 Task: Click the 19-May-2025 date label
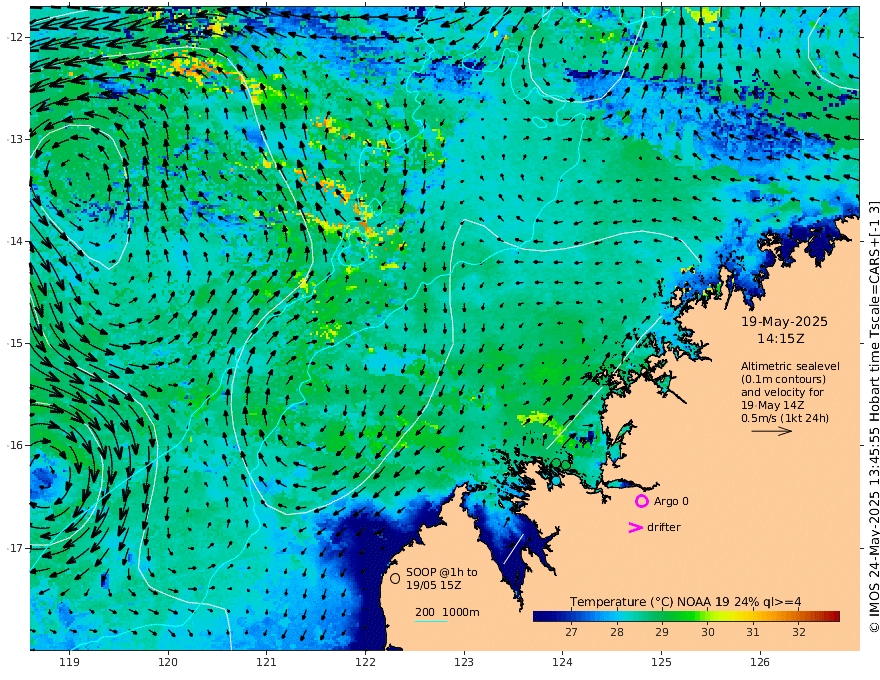784,321
